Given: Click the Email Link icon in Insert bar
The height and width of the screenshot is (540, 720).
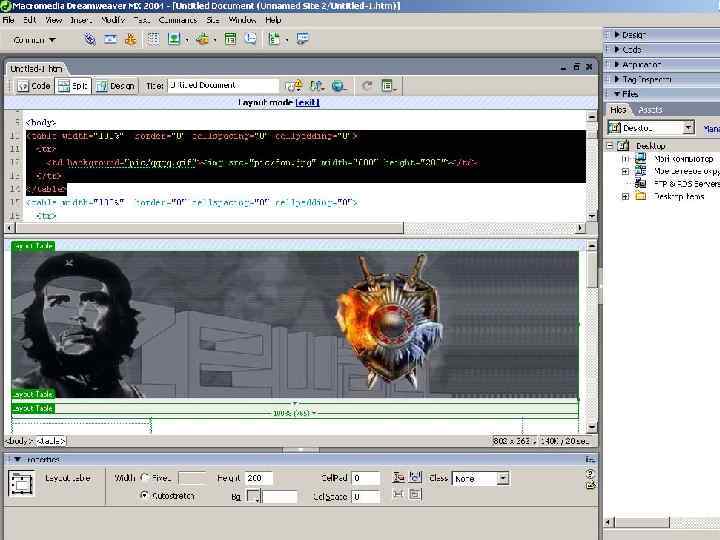Looking at the screenshot, I should click(x=111, y=39).
